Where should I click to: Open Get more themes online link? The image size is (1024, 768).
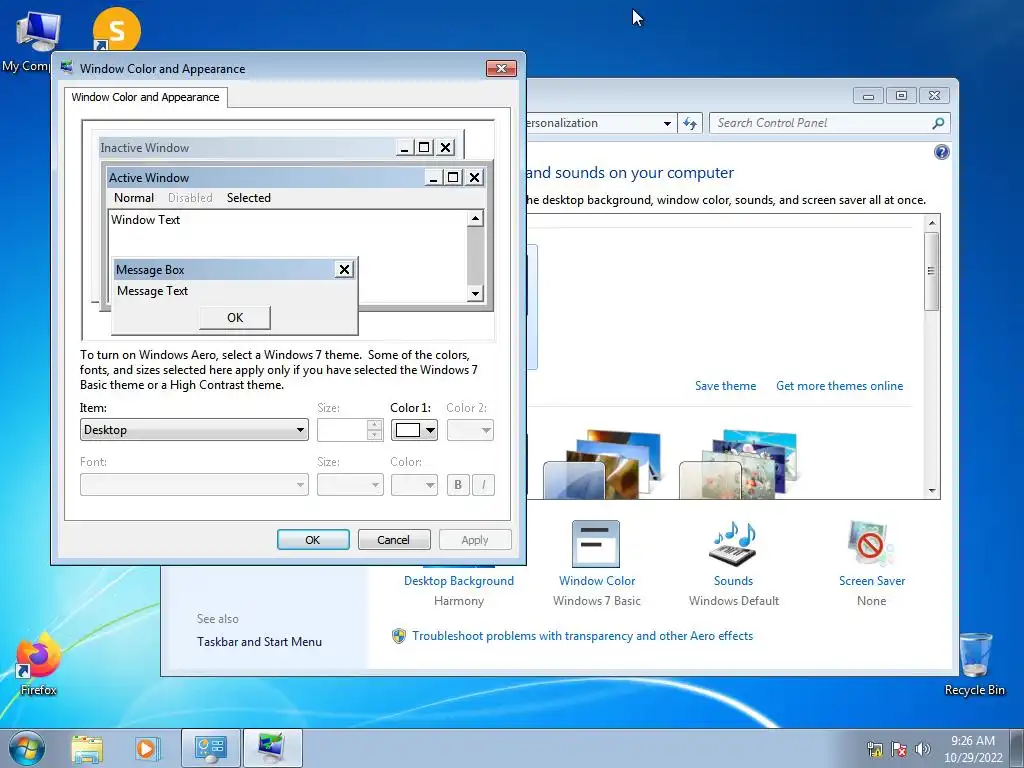839,386
